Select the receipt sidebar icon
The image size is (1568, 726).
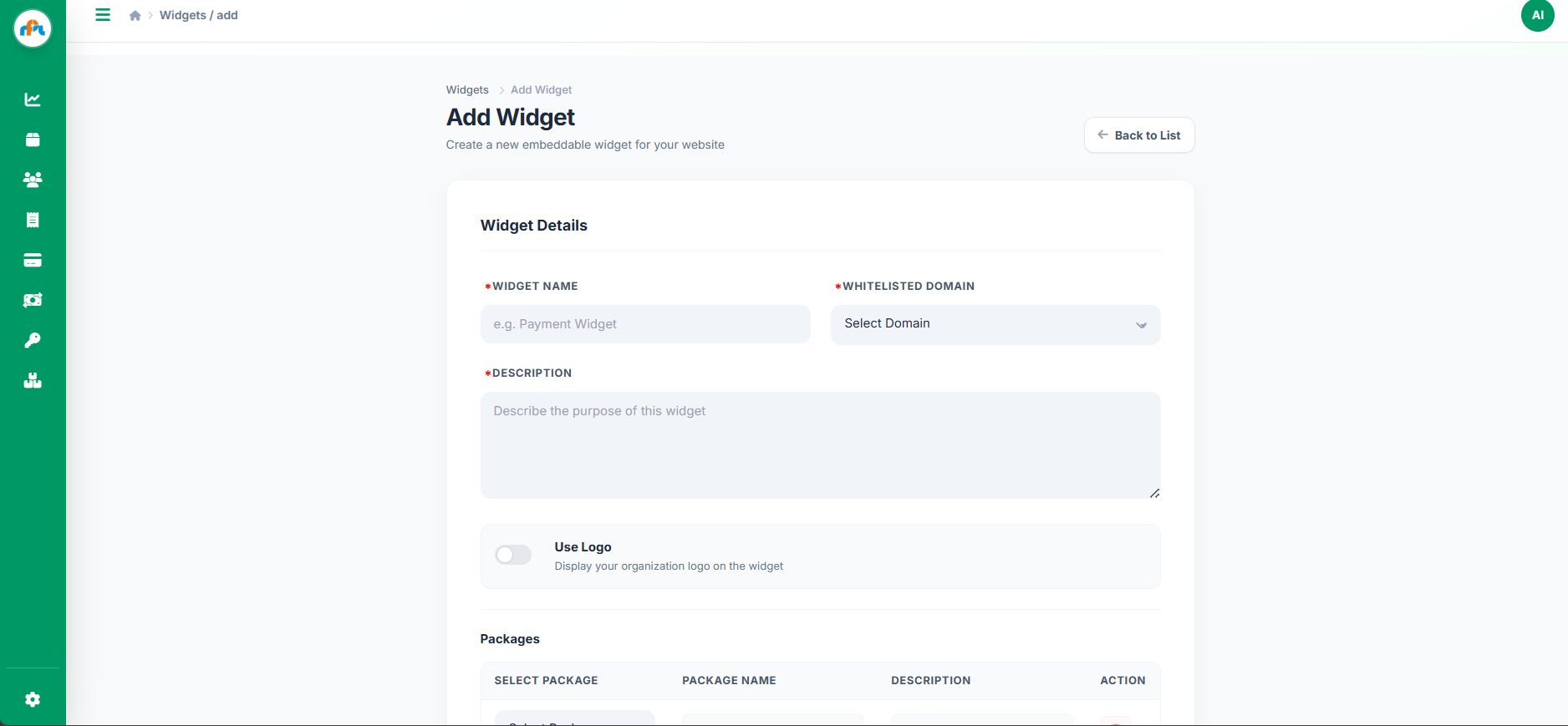coord(33,220)
